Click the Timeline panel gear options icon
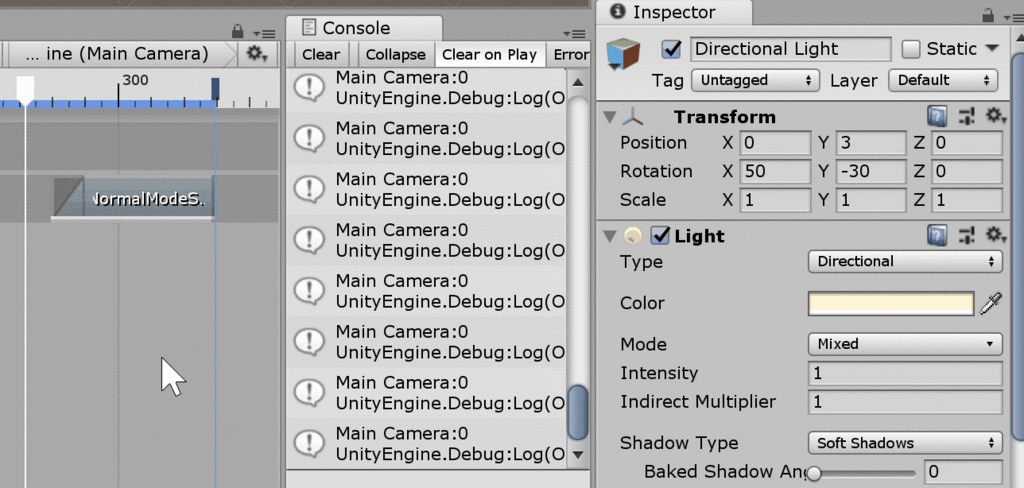 (x=257, y=54)
